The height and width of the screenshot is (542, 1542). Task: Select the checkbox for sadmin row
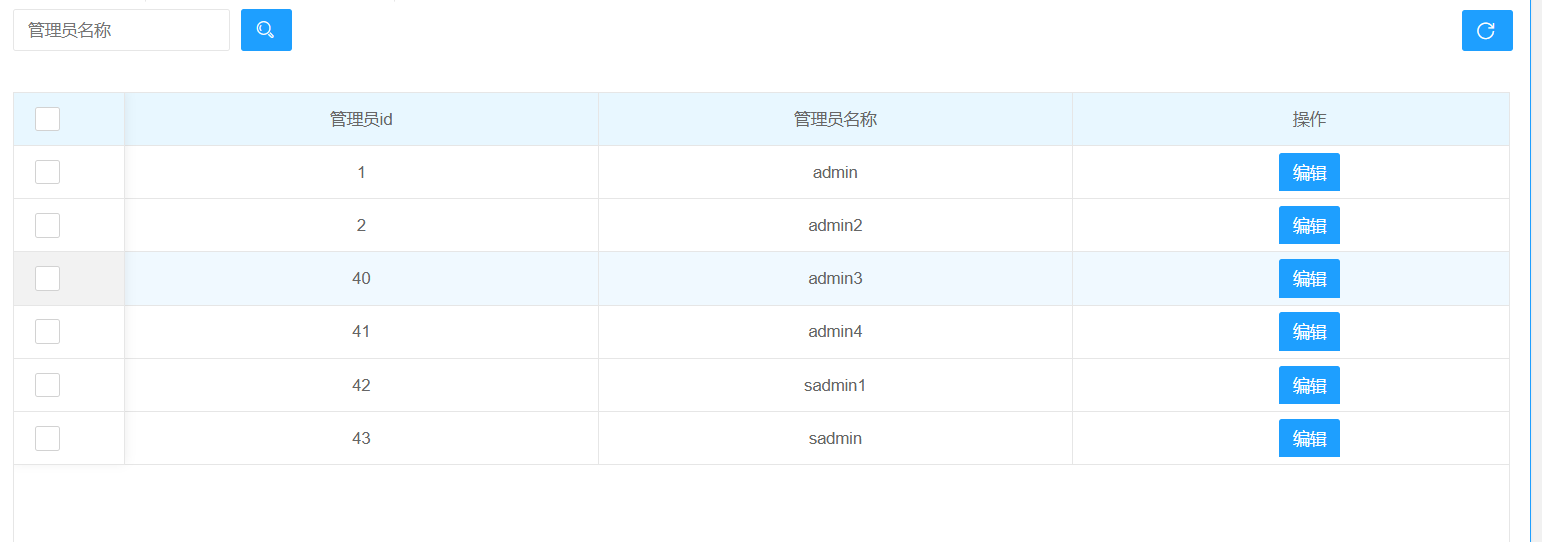pos(47,438)
